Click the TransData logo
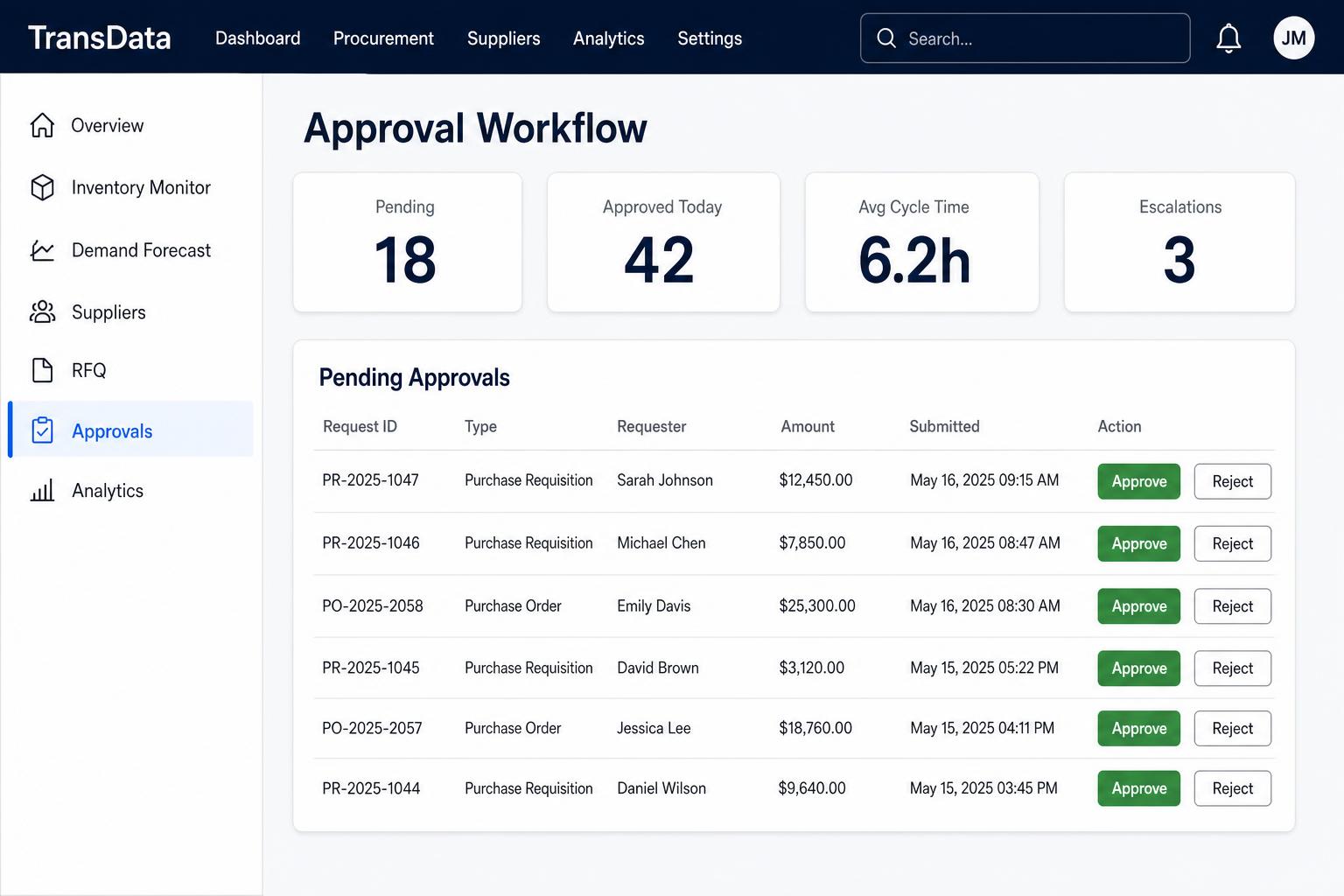1344x896 pixels. coord(99,38)
